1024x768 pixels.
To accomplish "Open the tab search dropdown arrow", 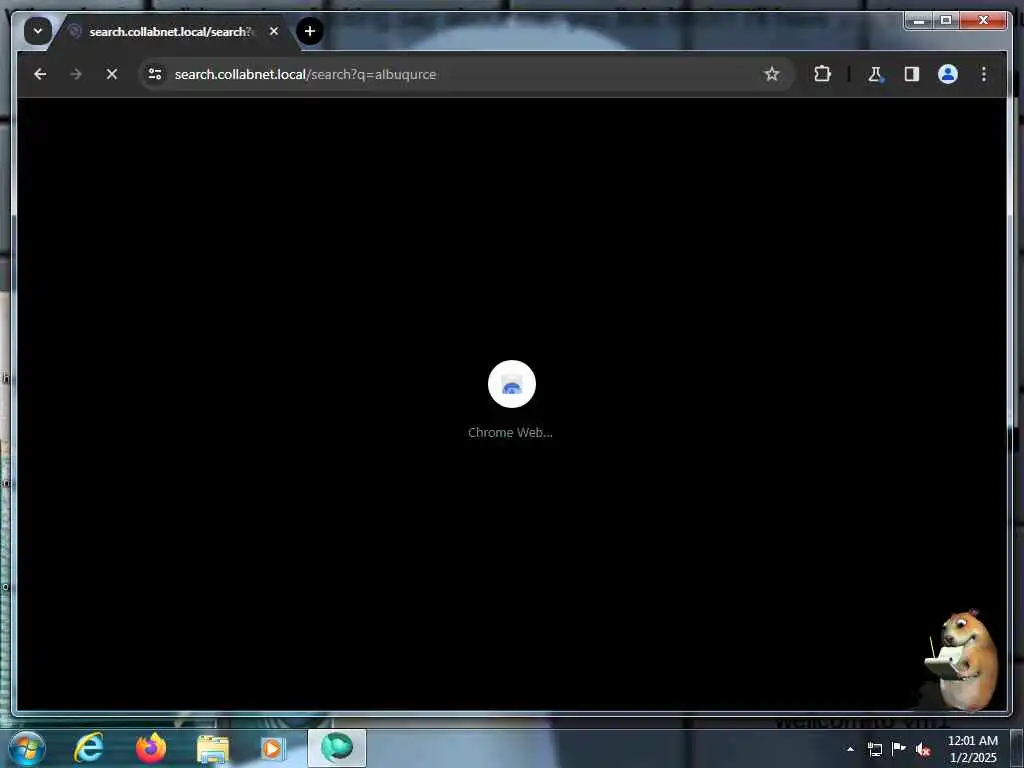I will [38, 31].
